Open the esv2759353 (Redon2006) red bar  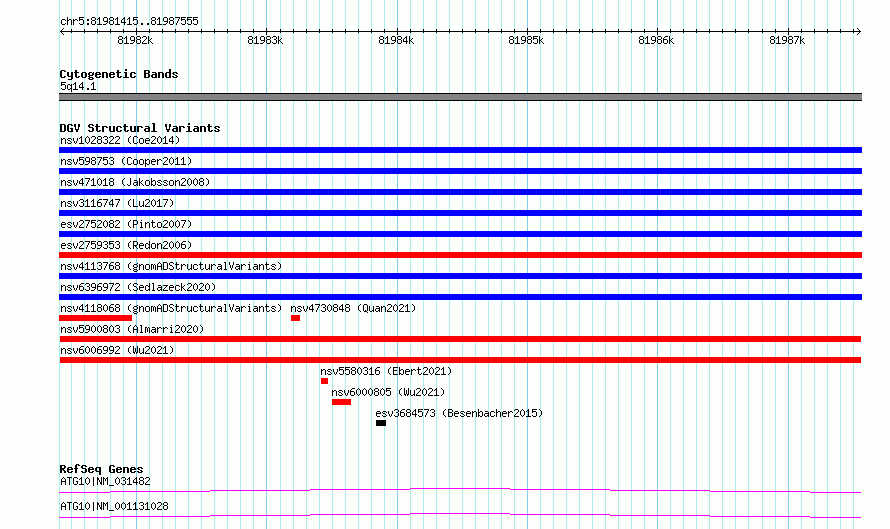pyautogui.click(x=460, y=255)
